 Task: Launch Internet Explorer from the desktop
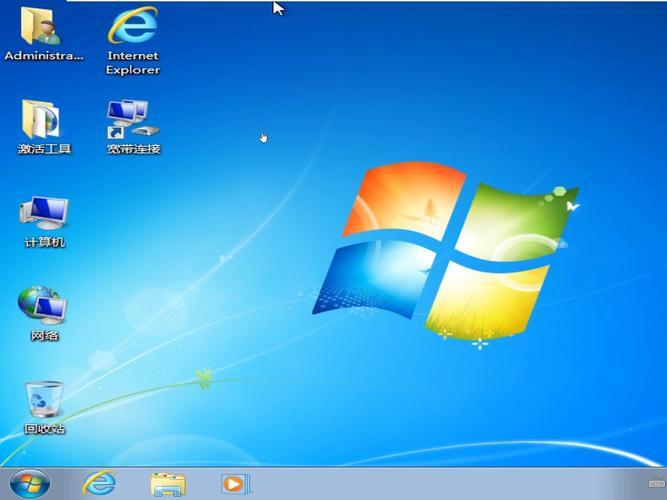[x=133, y=26]
